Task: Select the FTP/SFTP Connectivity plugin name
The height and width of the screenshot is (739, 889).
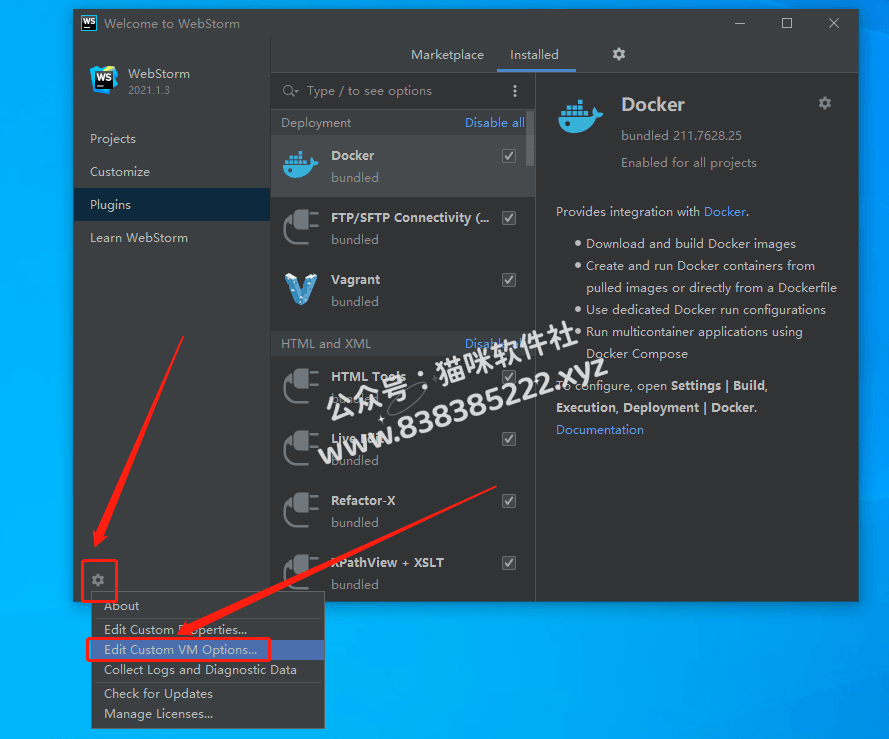Action: pos(410,218)
